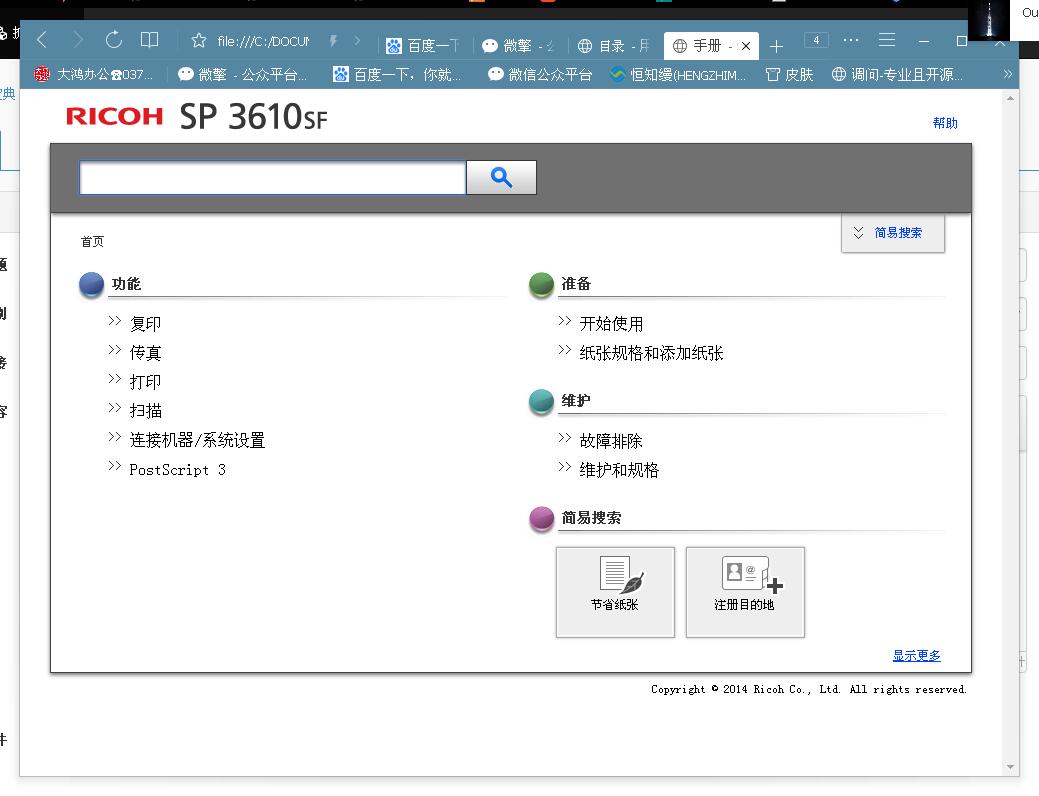Expand the 简易搜索 dropdown tab
Image resolution: width=1039 pixels, height=796 pixels.
[893, 233]
